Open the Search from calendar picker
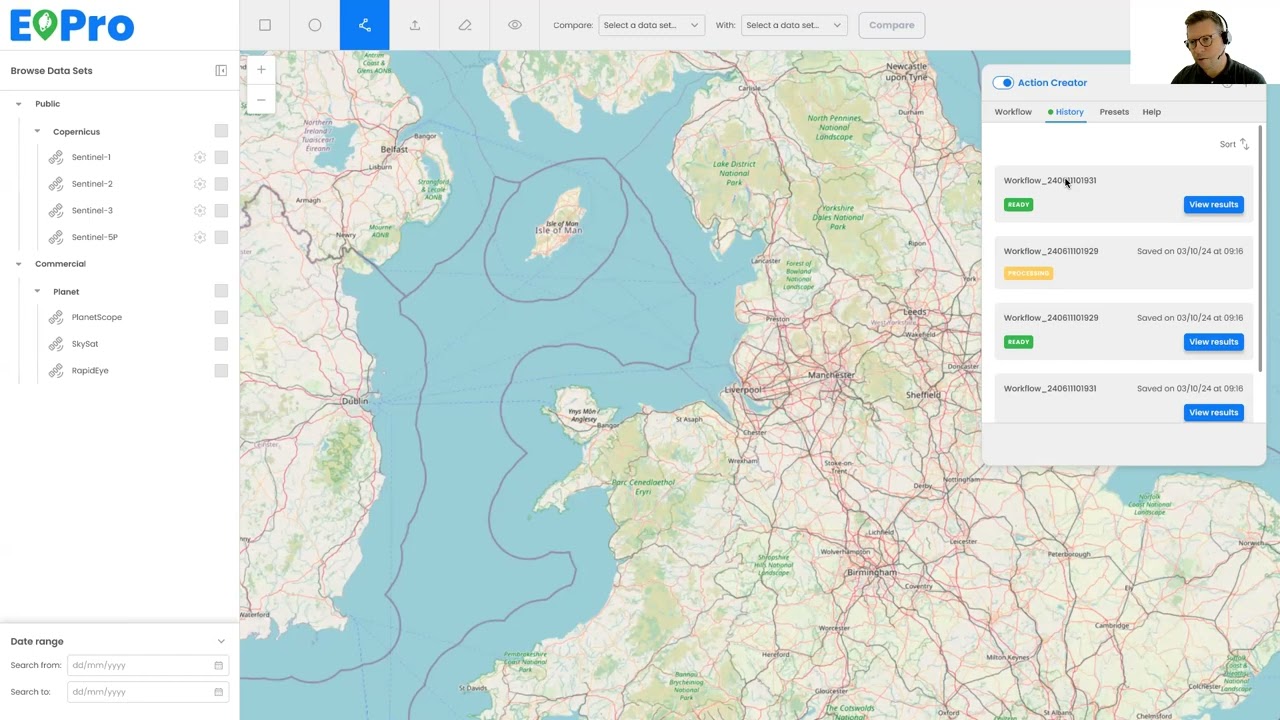 (218, 665)
